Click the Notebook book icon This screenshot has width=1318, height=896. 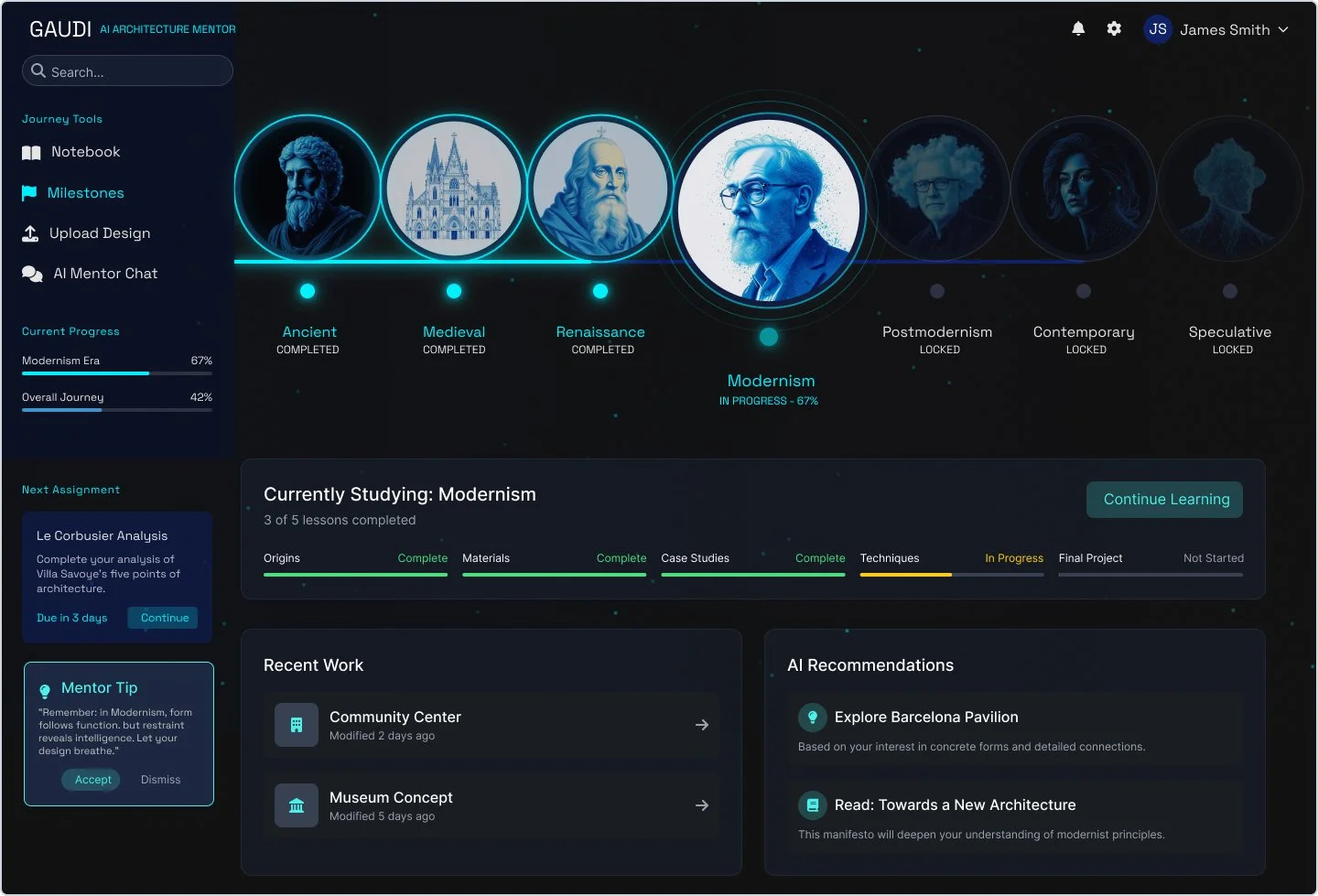pyautogui.click(x=31, y=153)
